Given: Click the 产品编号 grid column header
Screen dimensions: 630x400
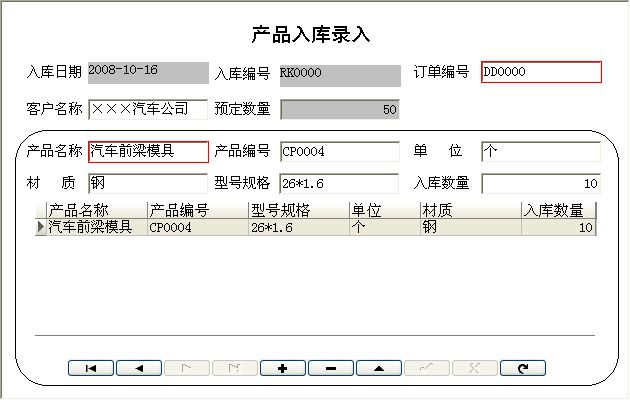Looking at the screenshot, I should point(198,210).
